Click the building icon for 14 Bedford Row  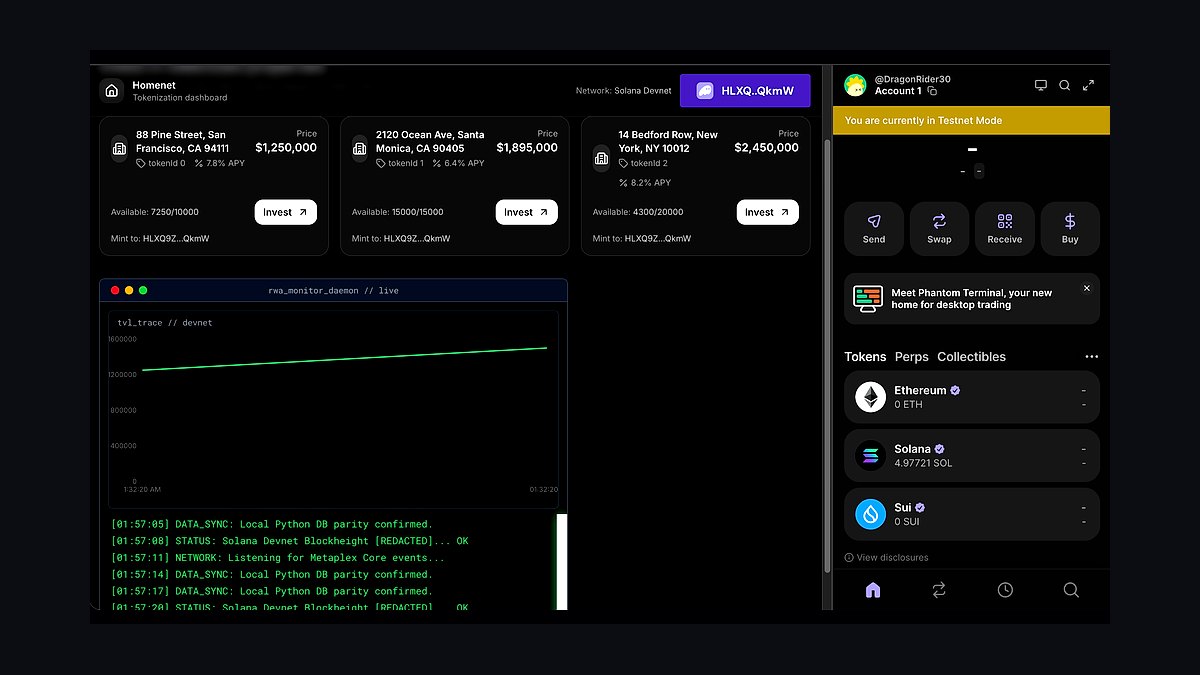tap(601, 157)
